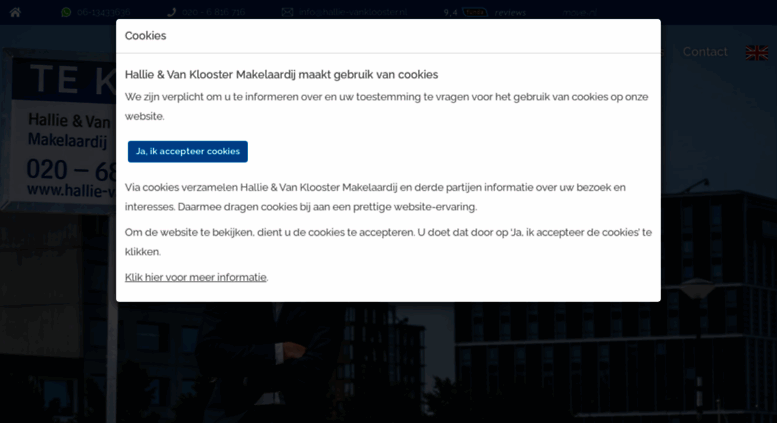Open the Contact menu item
This screenshot has height=423, width=777.
tap(705, 52)
